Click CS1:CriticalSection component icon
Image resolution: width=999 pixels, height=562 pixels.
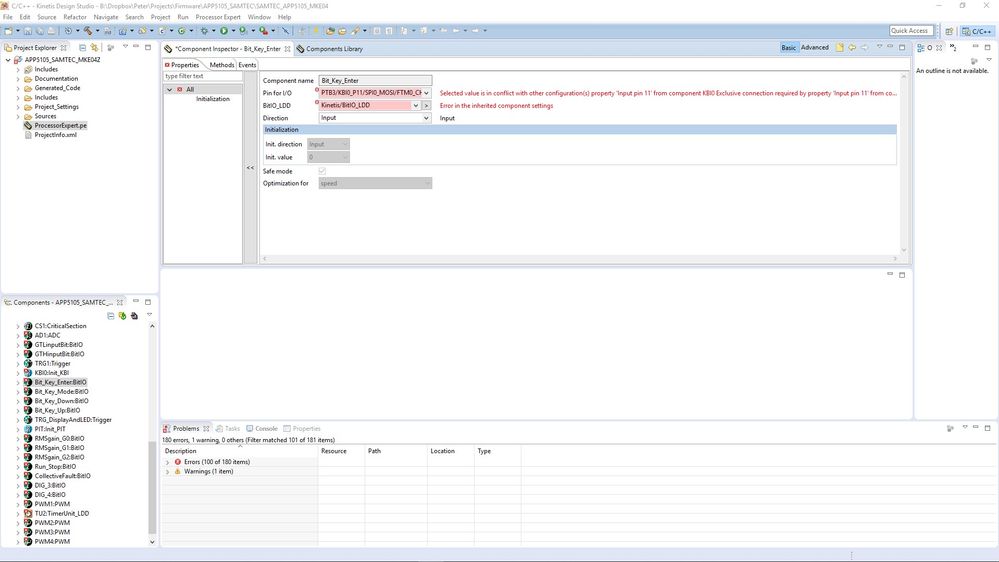(x=28, y=326)
